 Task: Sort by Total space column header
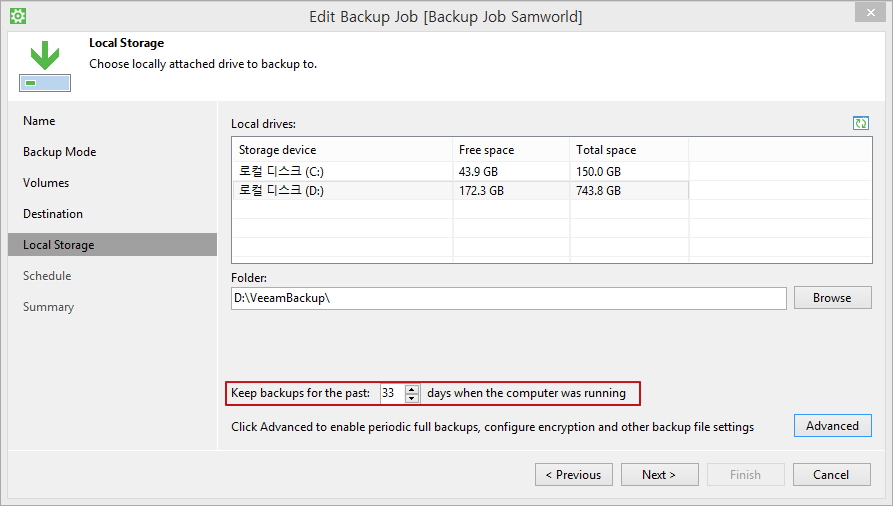click(x=629, y=150)
